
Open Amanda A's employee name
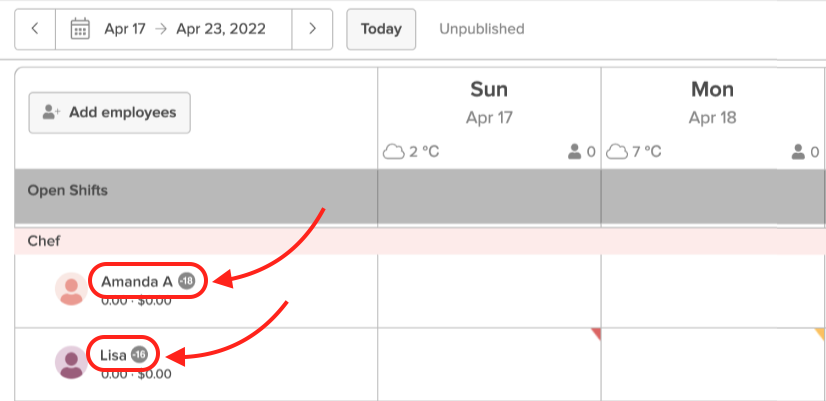pos(136,282)
